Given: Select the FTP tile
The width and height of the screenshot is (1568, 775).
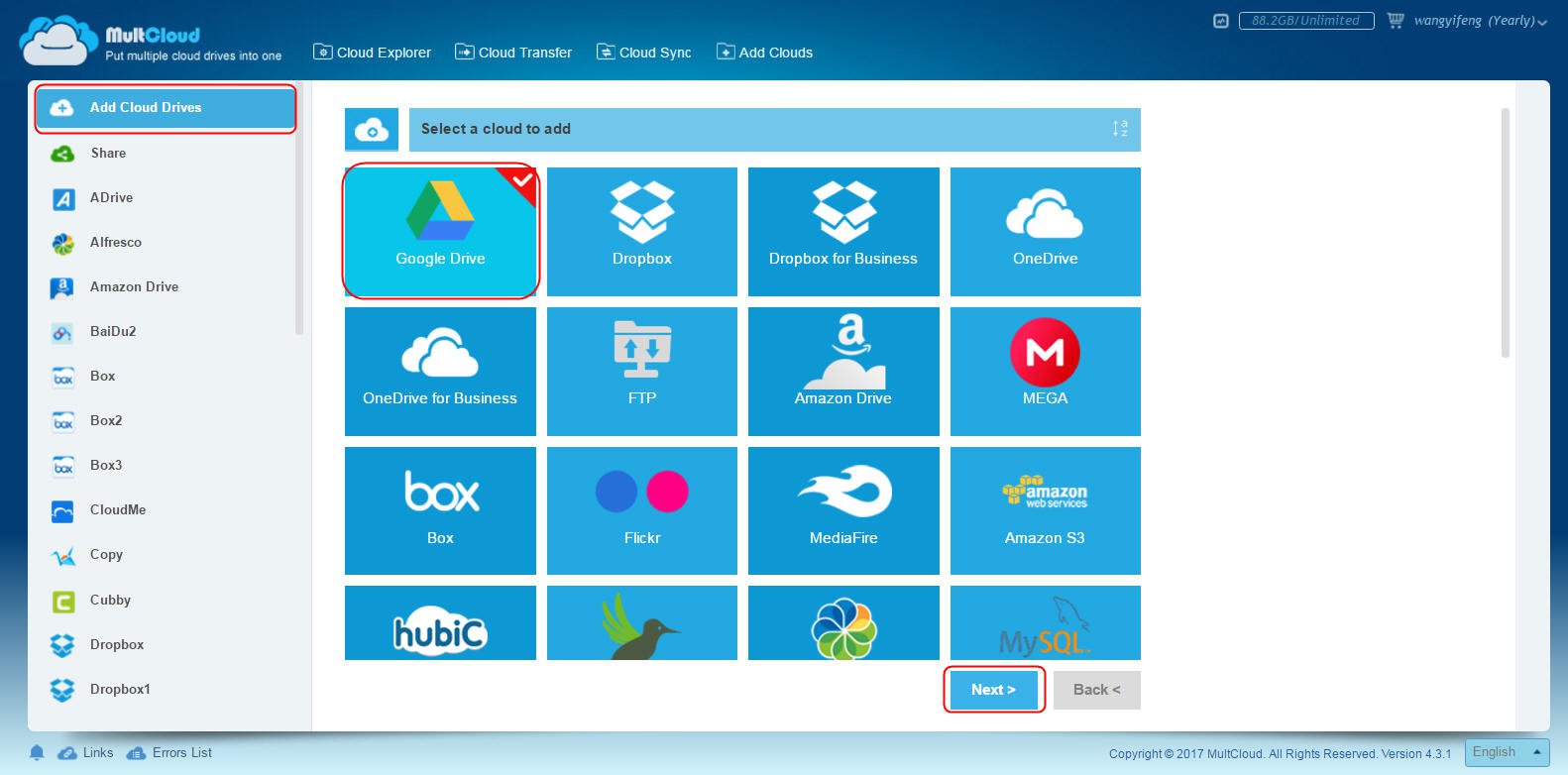Looking at the screenshot, I should [642, 372].
